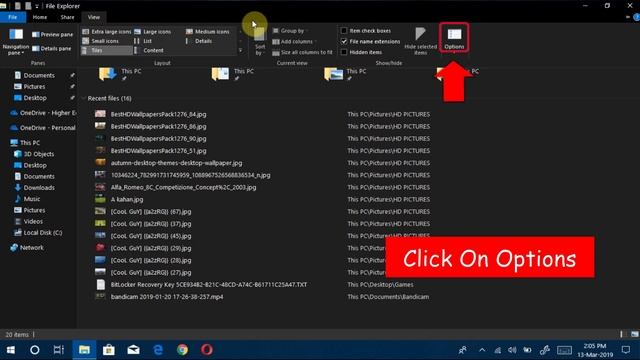Switch to the Share tab

[x=67, y=17]
